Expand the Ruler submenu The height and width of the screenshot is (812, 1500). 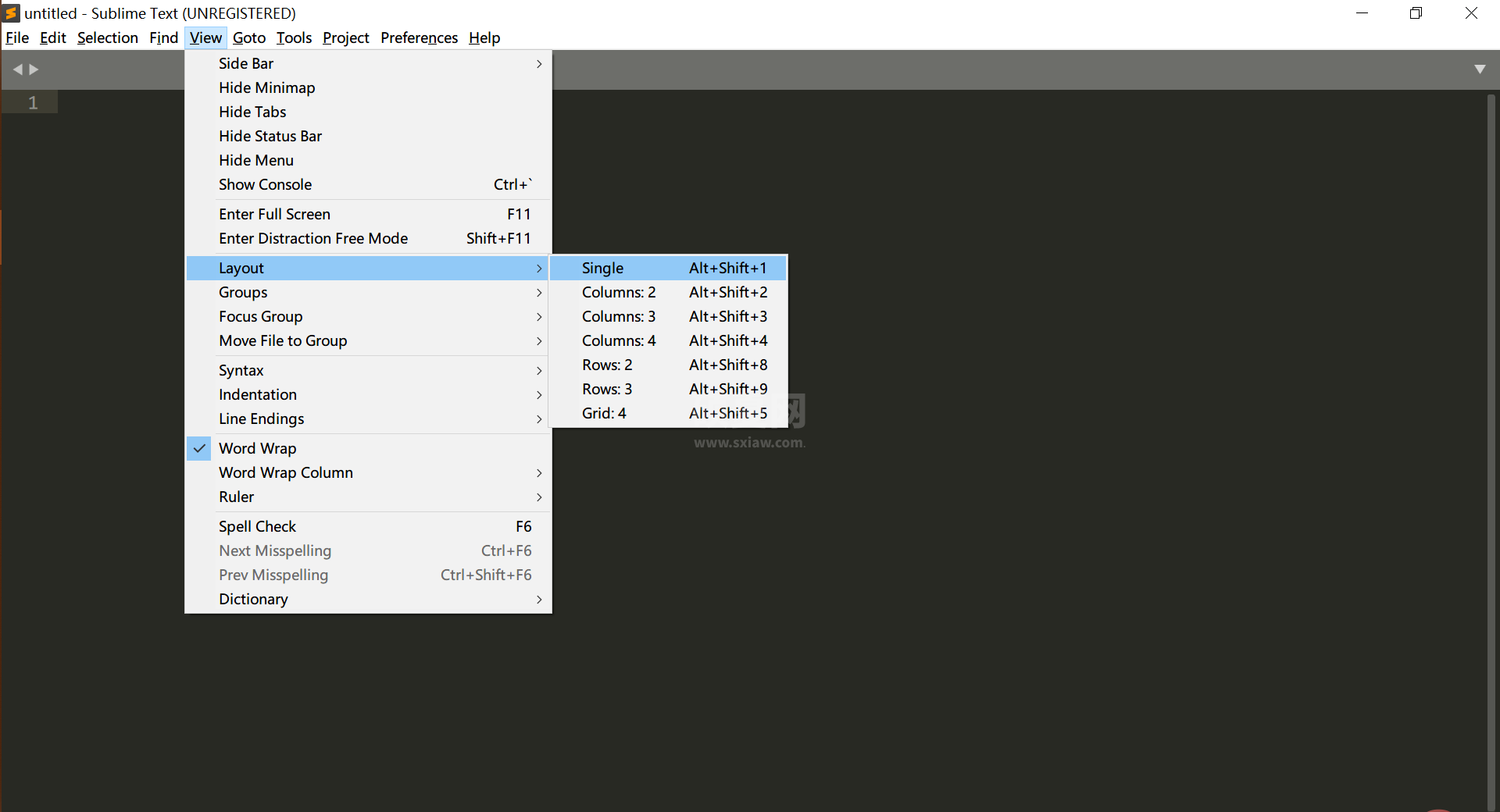(x=369, y=497)
